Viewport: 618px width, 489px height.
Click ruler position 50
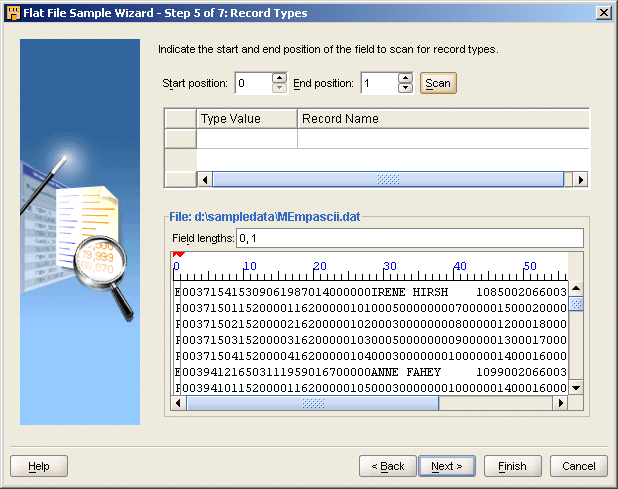(x=530, y=266)
